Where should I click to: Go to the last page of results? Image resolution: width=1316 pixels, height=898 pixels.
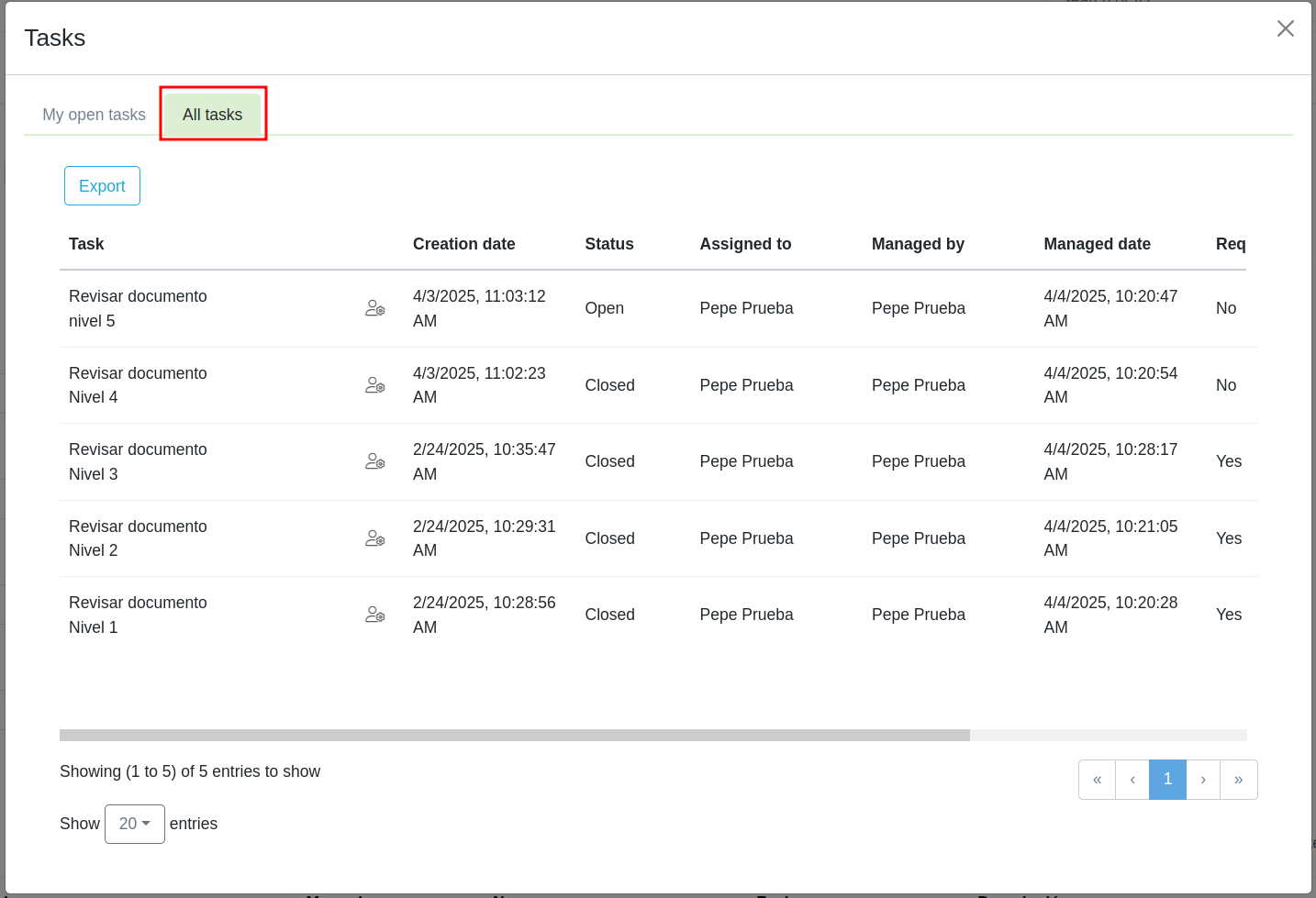1238,780
